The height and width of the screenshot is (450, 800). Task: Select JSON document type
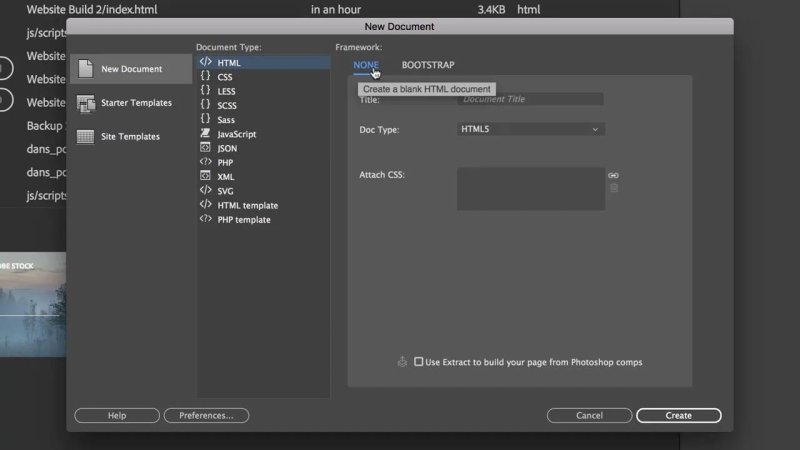pyautogui.click(x=264, y=148)
